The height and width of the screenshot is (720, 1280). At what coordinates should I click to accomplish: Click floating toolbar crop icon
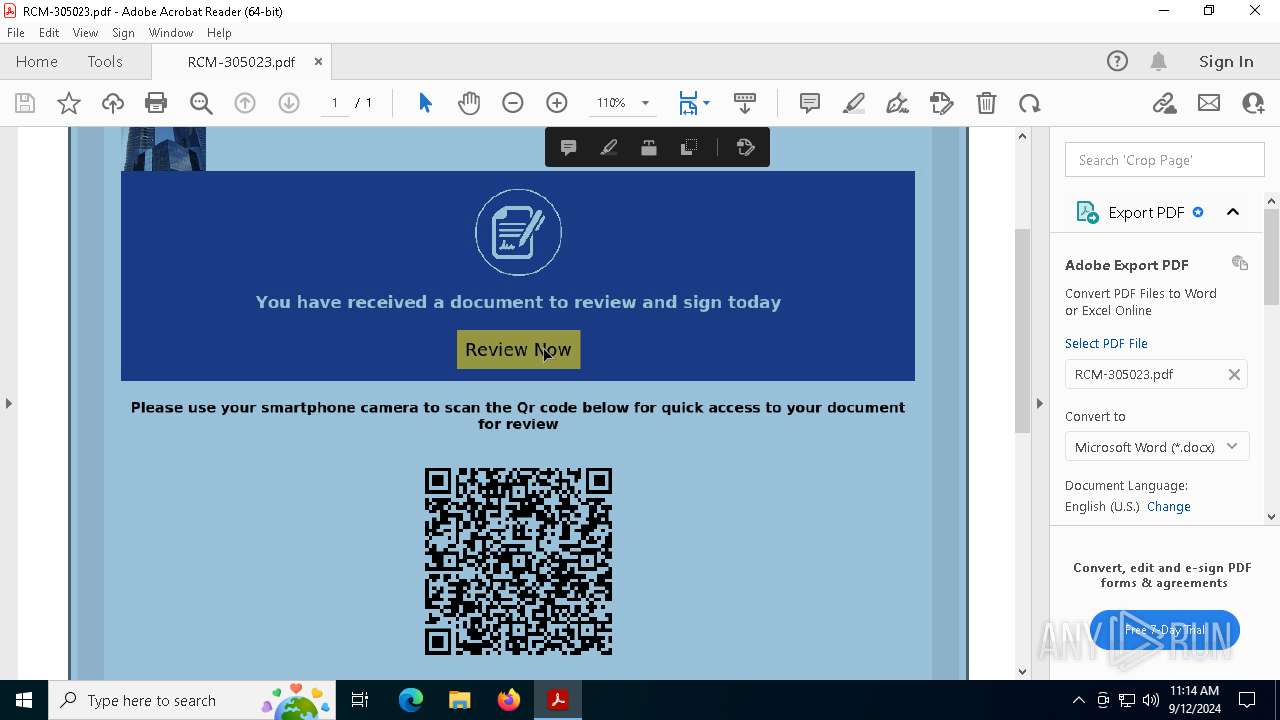pyautogui.click(x=689, y=148)
